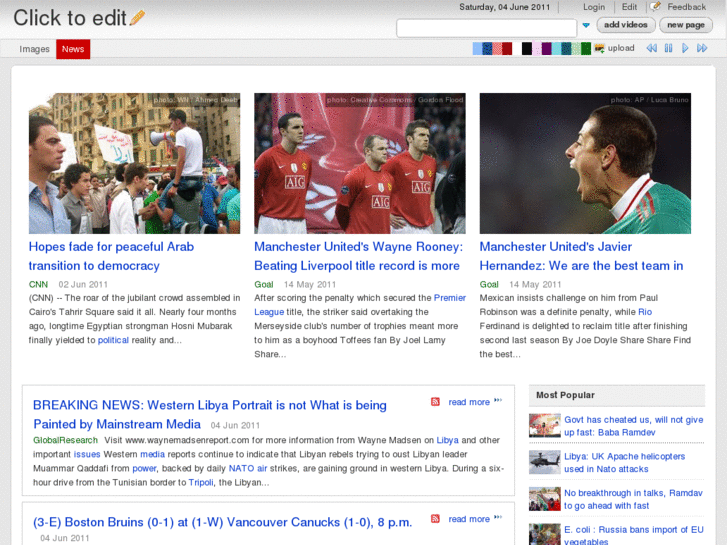Open 'Libya: UK Apache helicopters' story
The width and height of the screenshot is (727, 545).
point(624,462)
